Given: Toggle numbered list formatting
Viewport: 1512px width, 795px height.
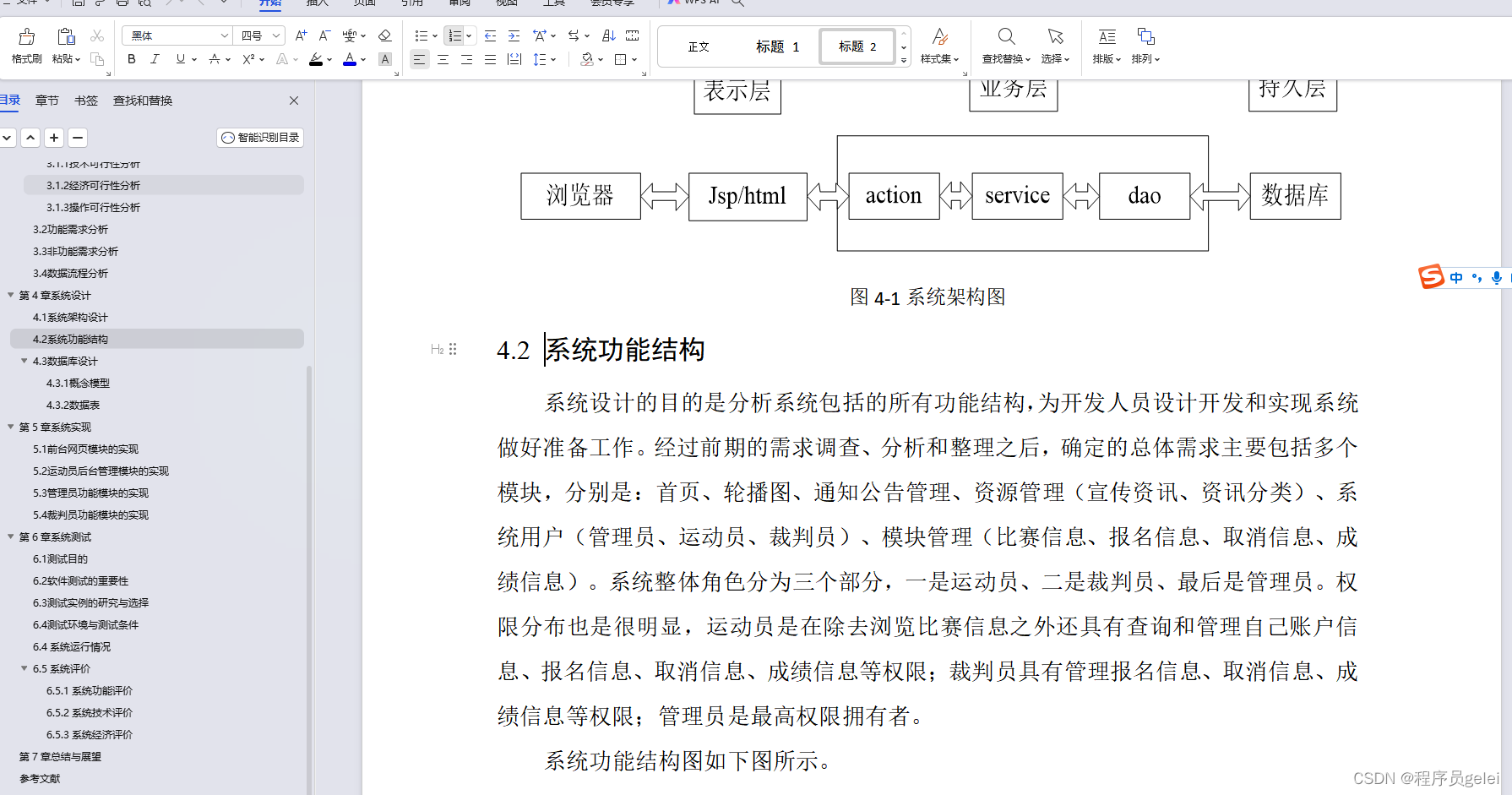Looking at the screenshot, I should coord(454,35).
